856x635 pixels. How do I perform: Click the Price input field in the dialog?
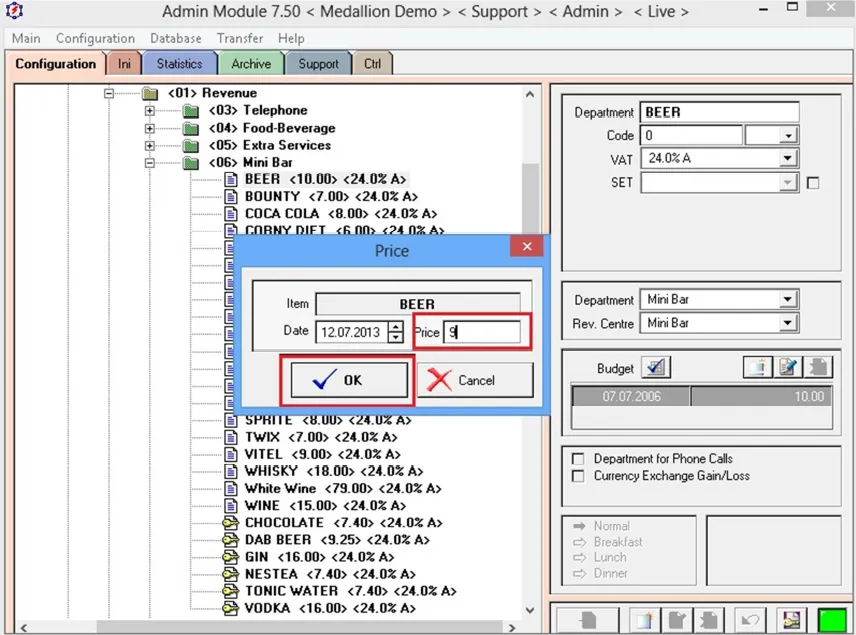(x=482, y=332)
